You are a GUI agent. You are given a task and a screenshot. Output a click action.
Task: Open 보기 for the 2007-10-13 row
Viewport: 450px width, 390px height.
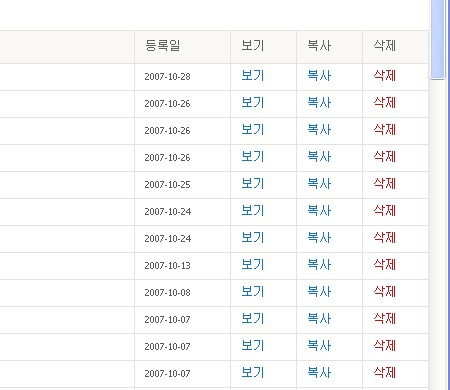coord(253,265)
